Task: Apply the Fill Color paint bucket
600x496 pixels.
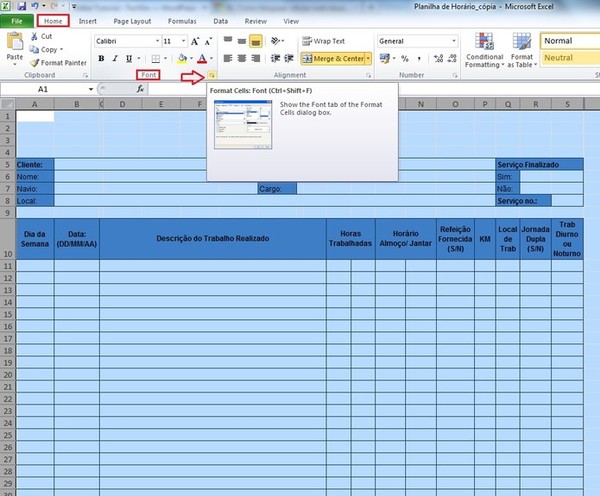Action: 182,59
